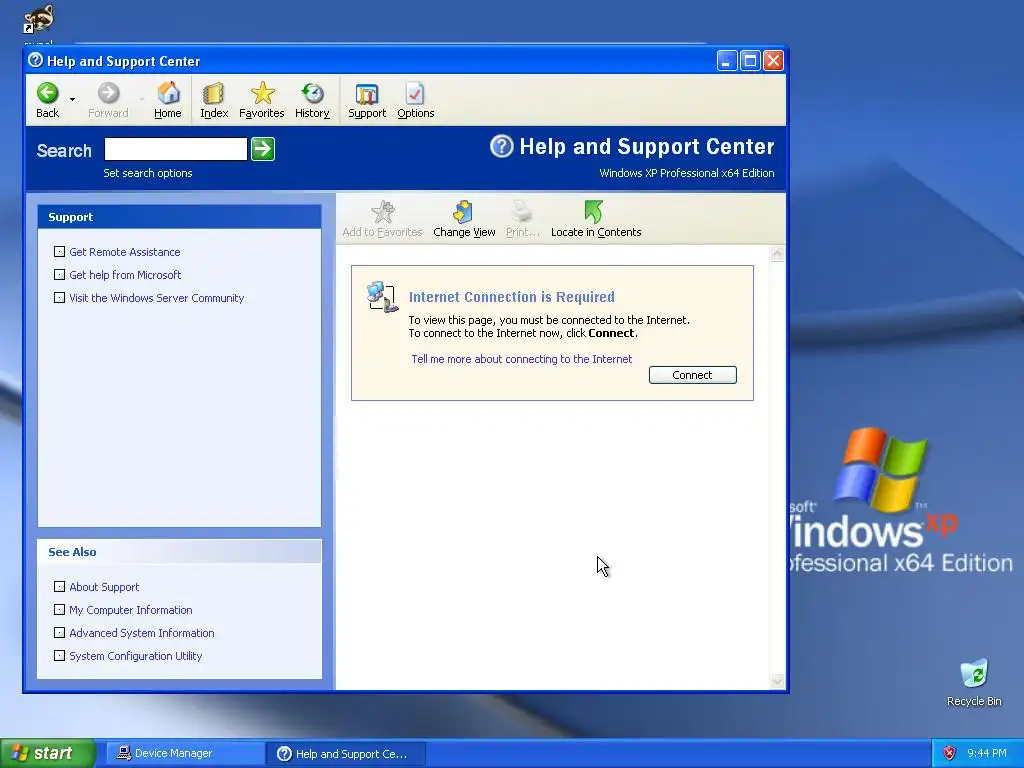Minimize the Help and Support Center window
Image resolution: width=1024 pixels, height=768 pixels.
point(727,61)
